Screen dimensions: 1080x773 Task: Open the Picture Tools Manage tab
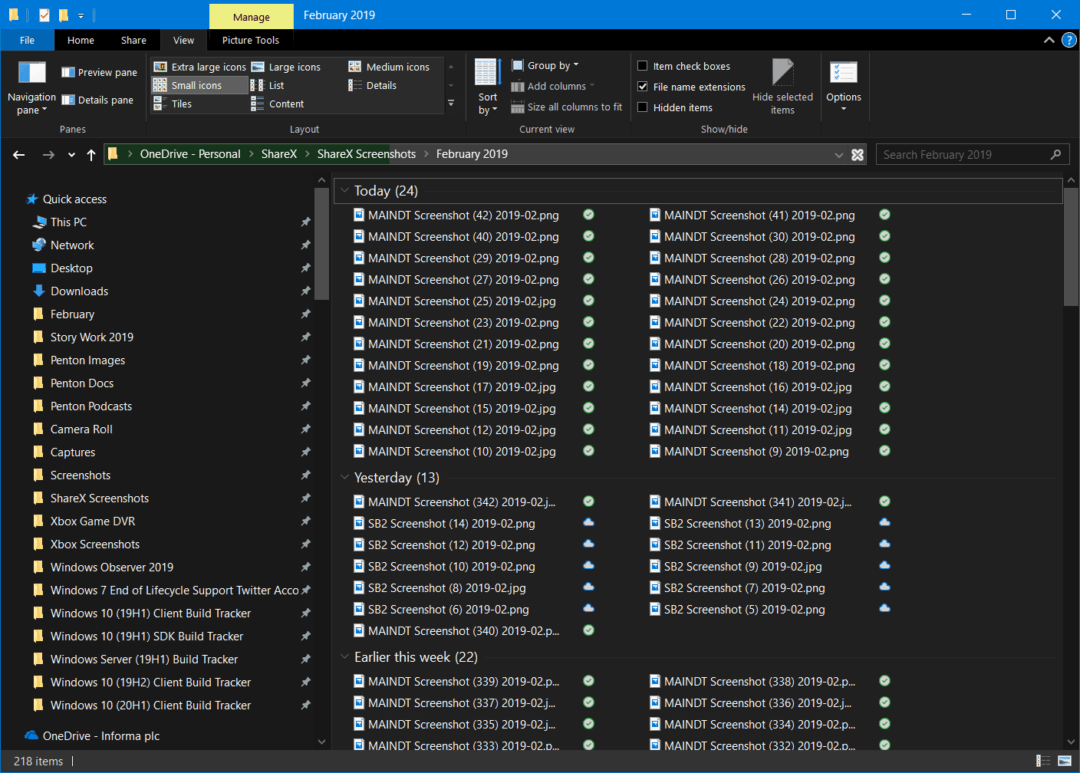pos(250,16)
